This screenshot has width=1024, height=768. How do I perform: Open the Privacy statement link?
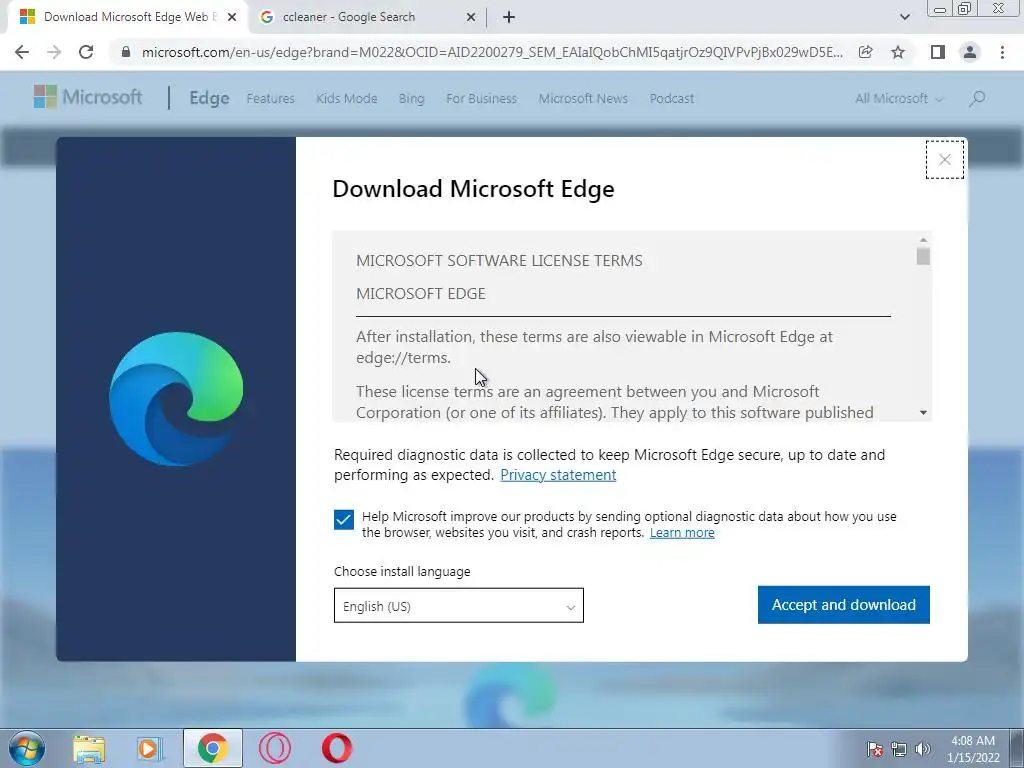558,475
